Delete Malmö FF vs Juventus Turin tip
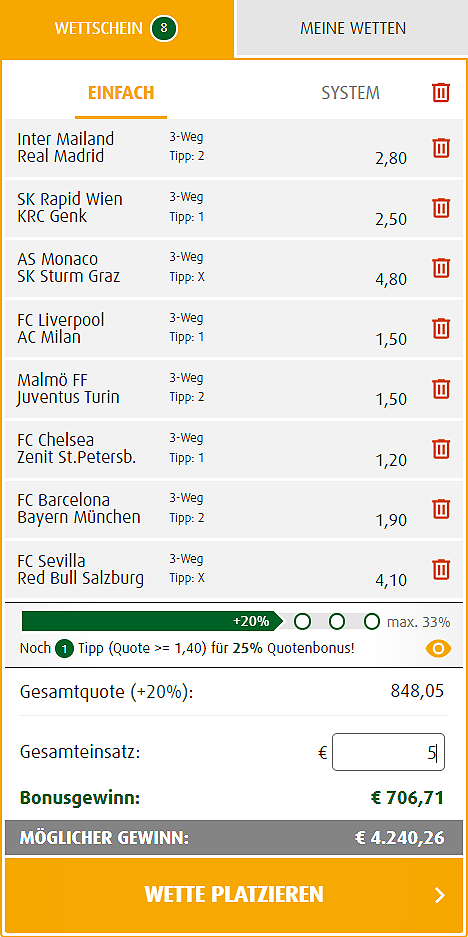This screenshot has width=468, height=937. click(x=441, y=389)
